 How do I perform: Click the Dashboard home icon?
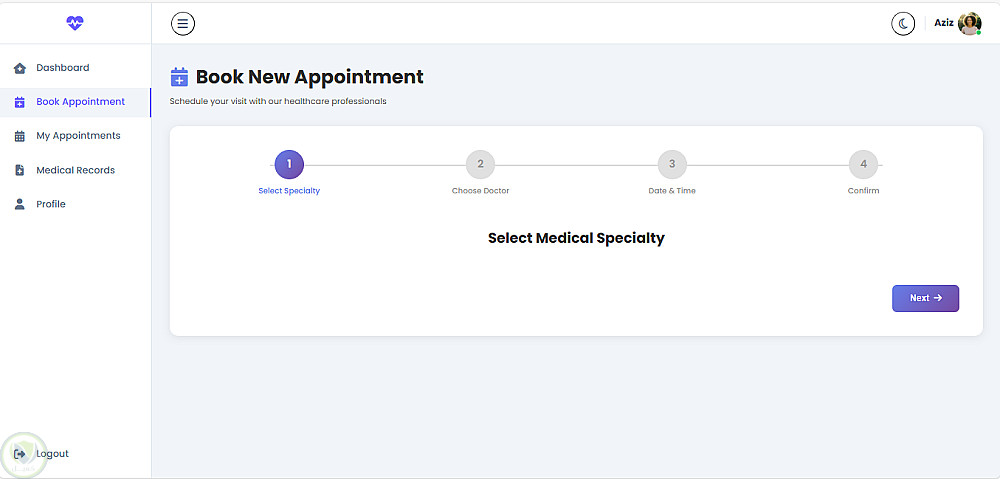coord(19,68)
